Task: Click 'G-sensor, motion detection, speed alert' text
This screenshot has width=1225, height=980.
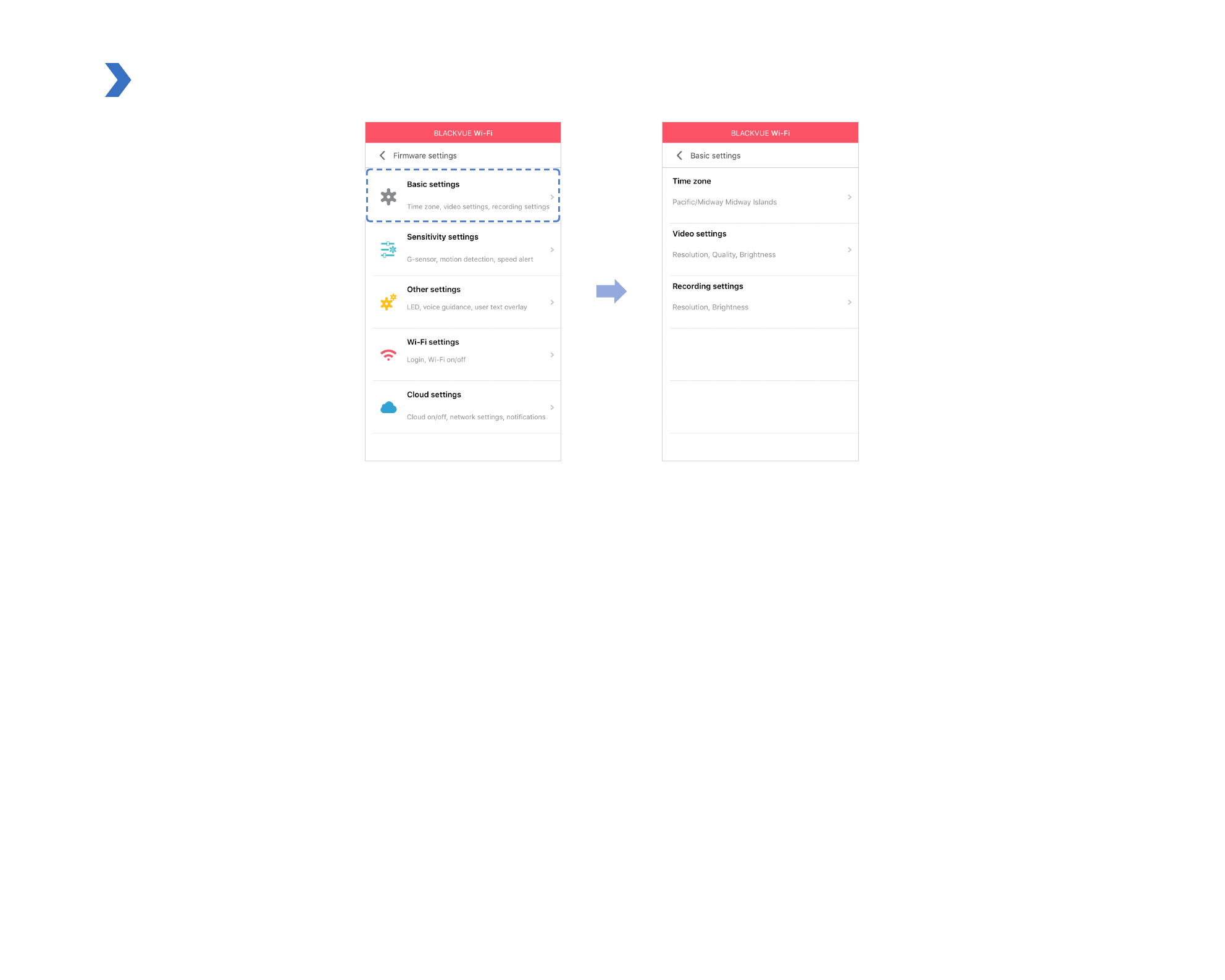Action: (470, 259)
